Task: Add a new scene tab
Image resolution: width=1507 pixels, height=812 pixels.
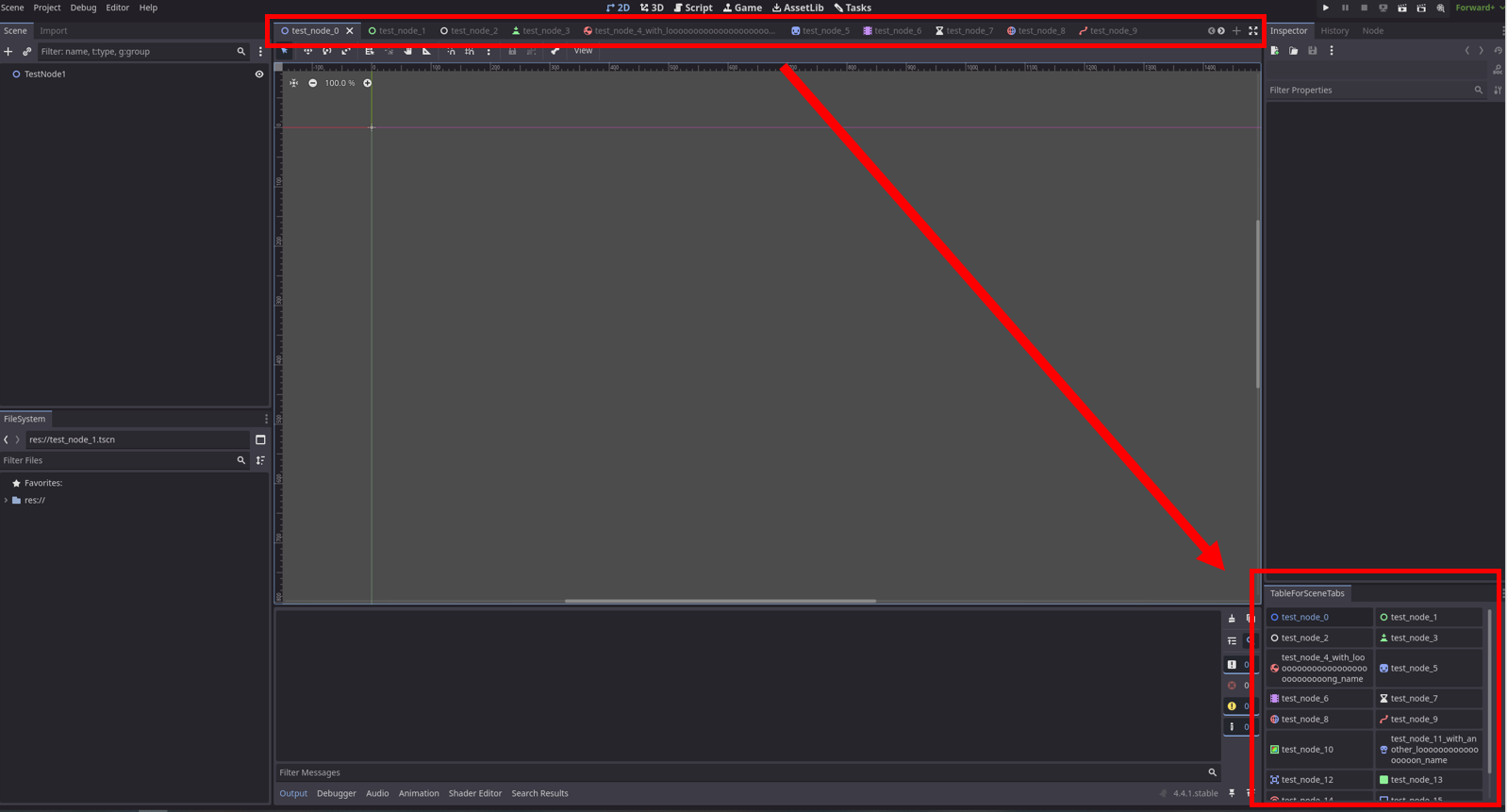Action: [1236, 31]
